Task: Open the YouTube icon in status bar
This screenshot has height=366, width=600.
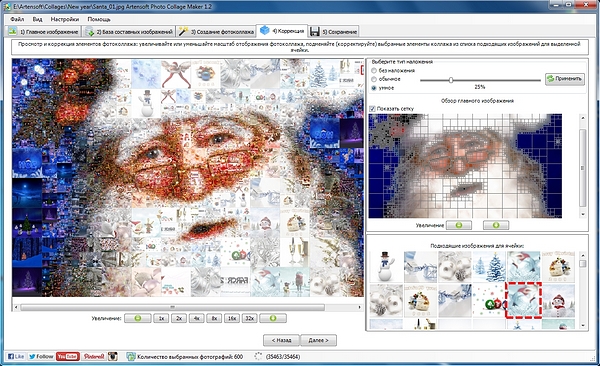Action: point(68,356)
